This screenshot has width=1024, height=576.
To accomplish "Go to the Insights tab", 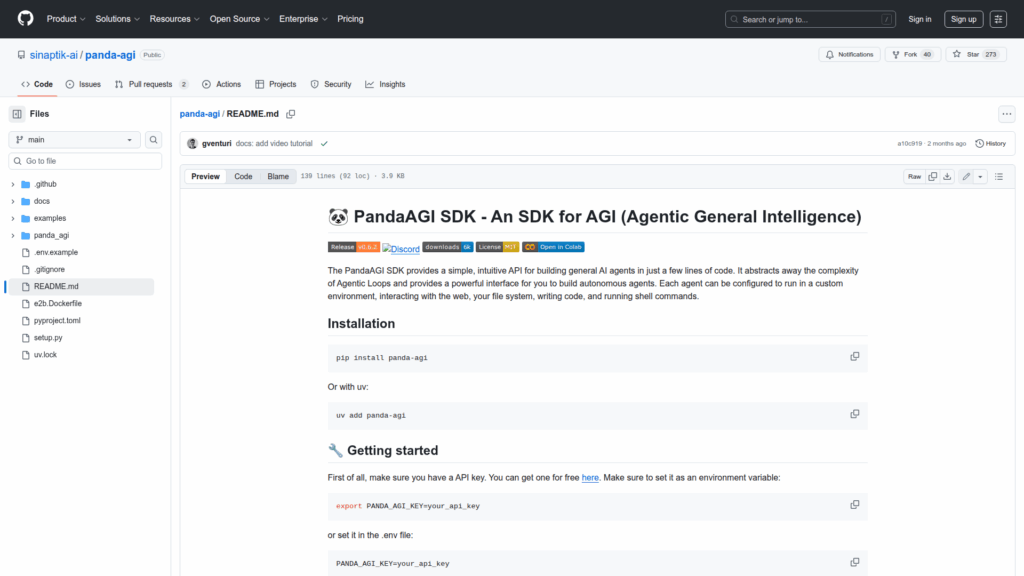I will click(385, 85).
